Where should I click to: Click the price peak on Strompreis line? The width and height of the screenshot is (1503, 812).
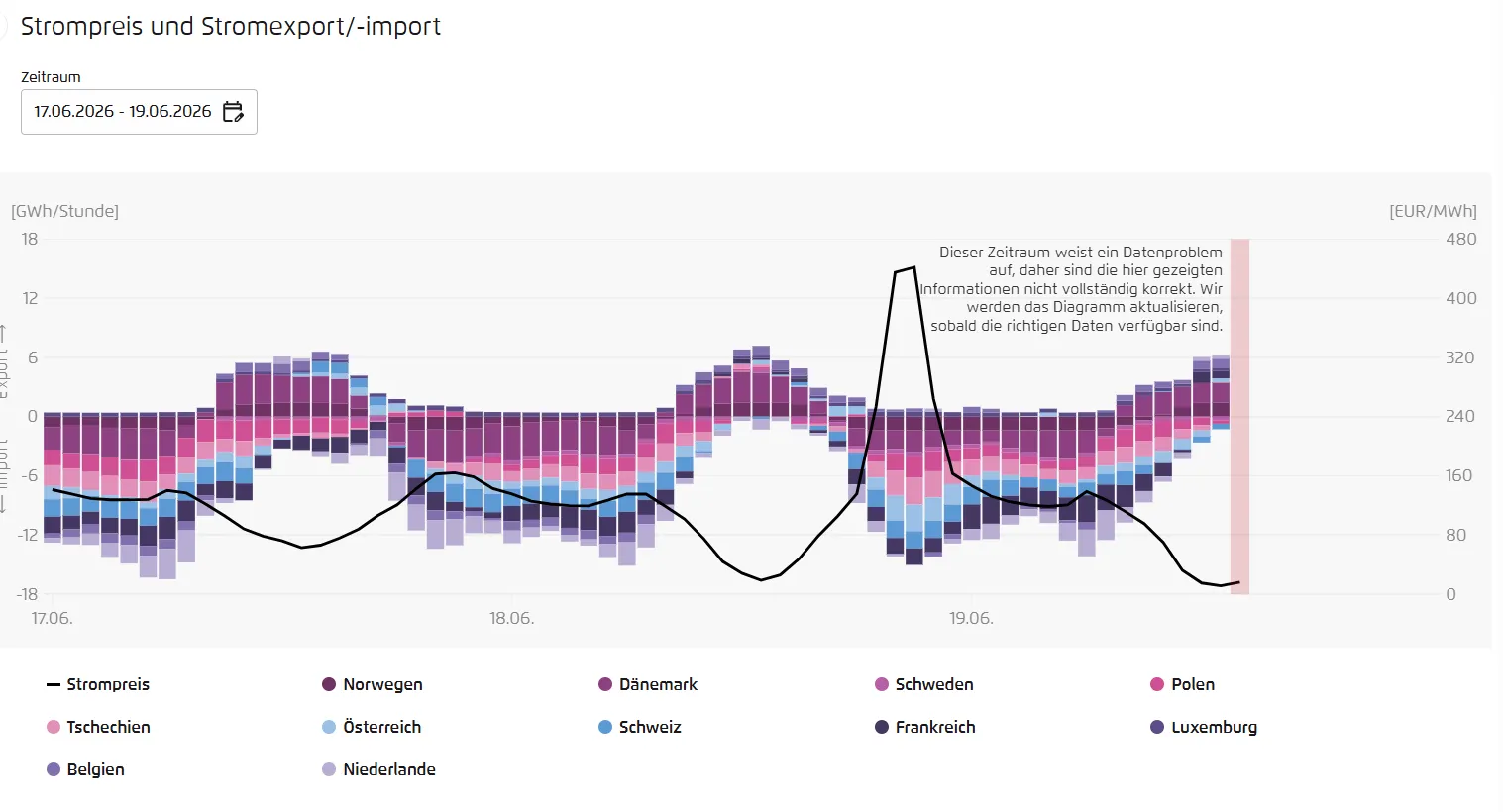[913, 267]
